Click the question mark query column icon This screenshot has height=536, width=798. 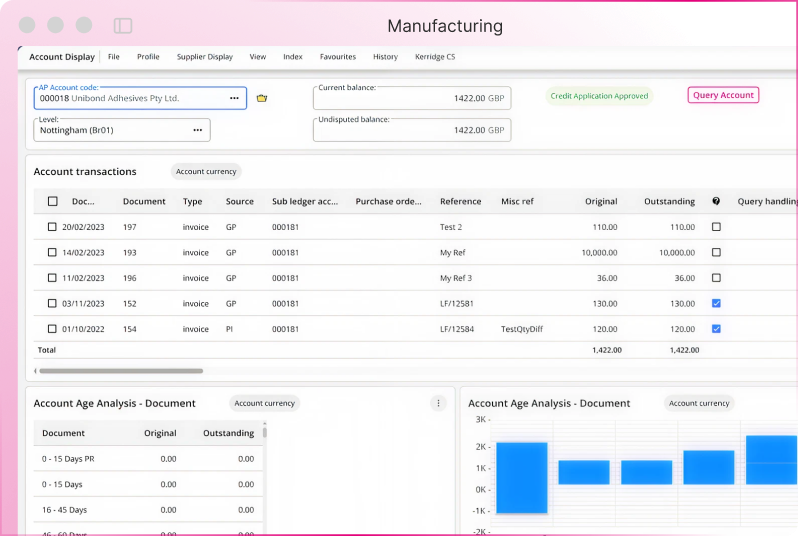pos(716,201)
